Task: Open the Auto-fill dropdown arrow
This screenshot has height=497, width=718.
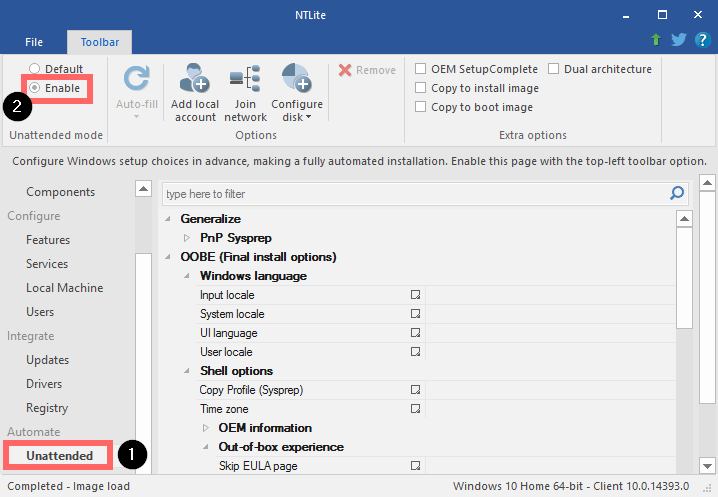Action: click(136, 116)
